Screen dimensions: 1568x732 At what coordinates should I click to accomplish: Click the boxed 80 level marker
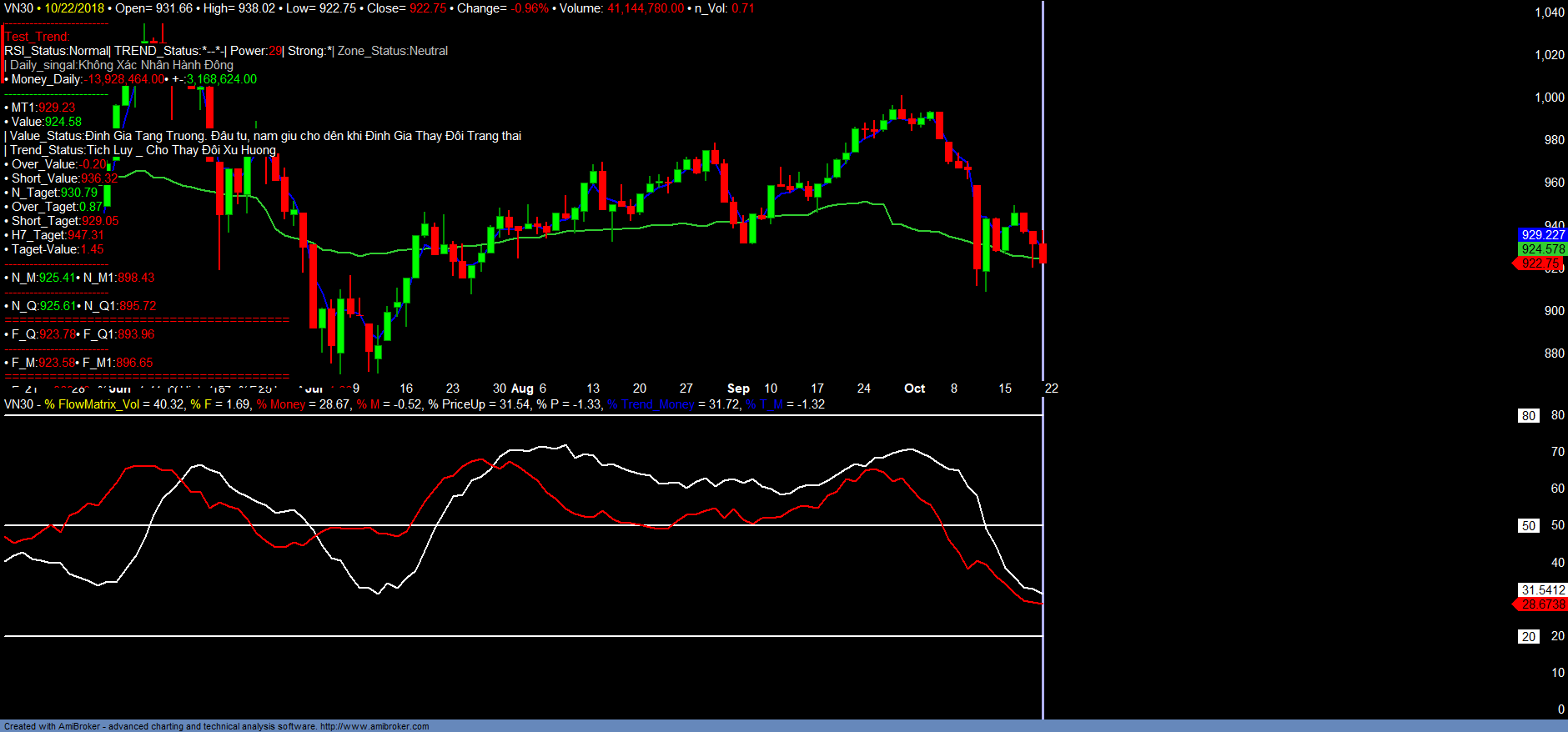coord(1528,416)
